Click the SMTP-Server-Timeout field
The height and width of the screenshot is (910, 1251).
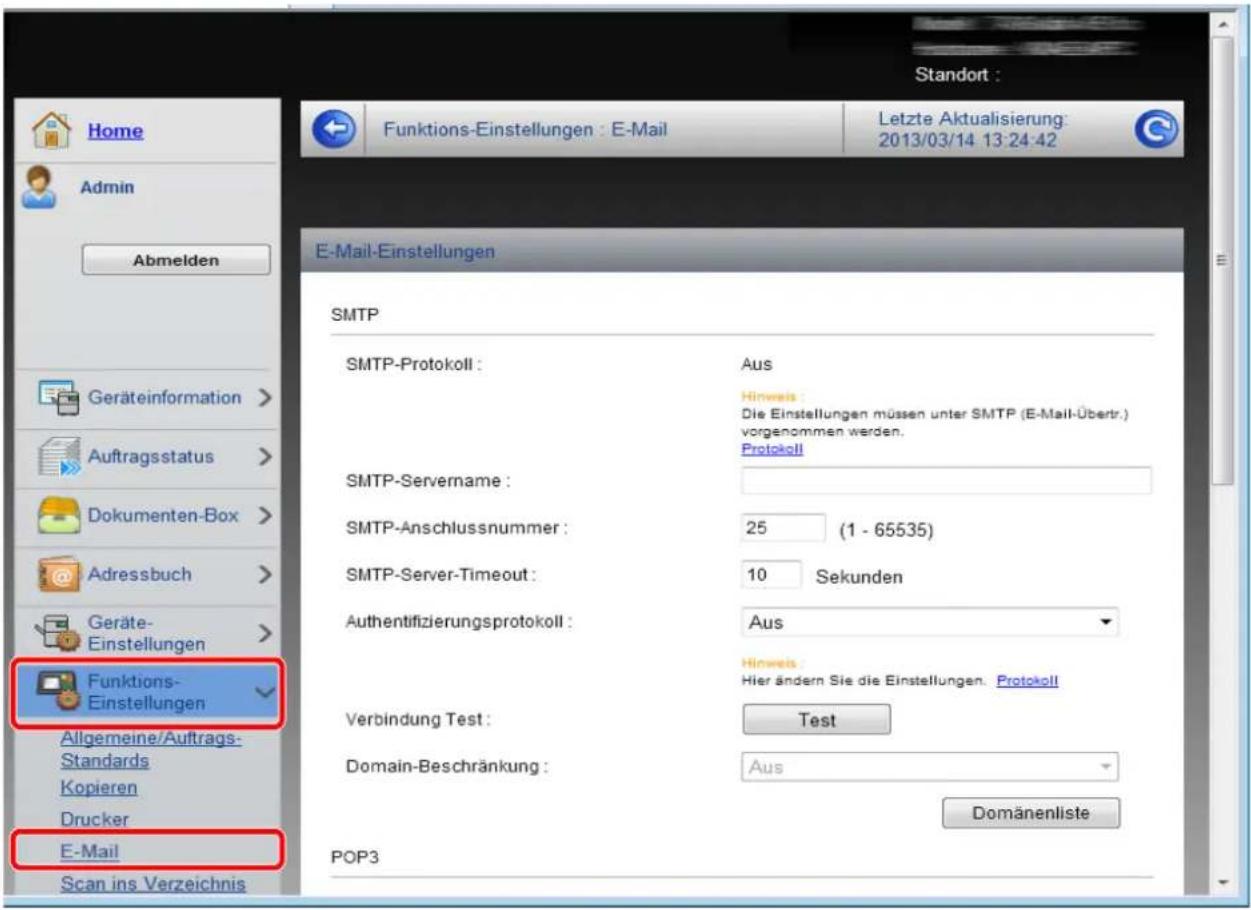tap(772, 576)
